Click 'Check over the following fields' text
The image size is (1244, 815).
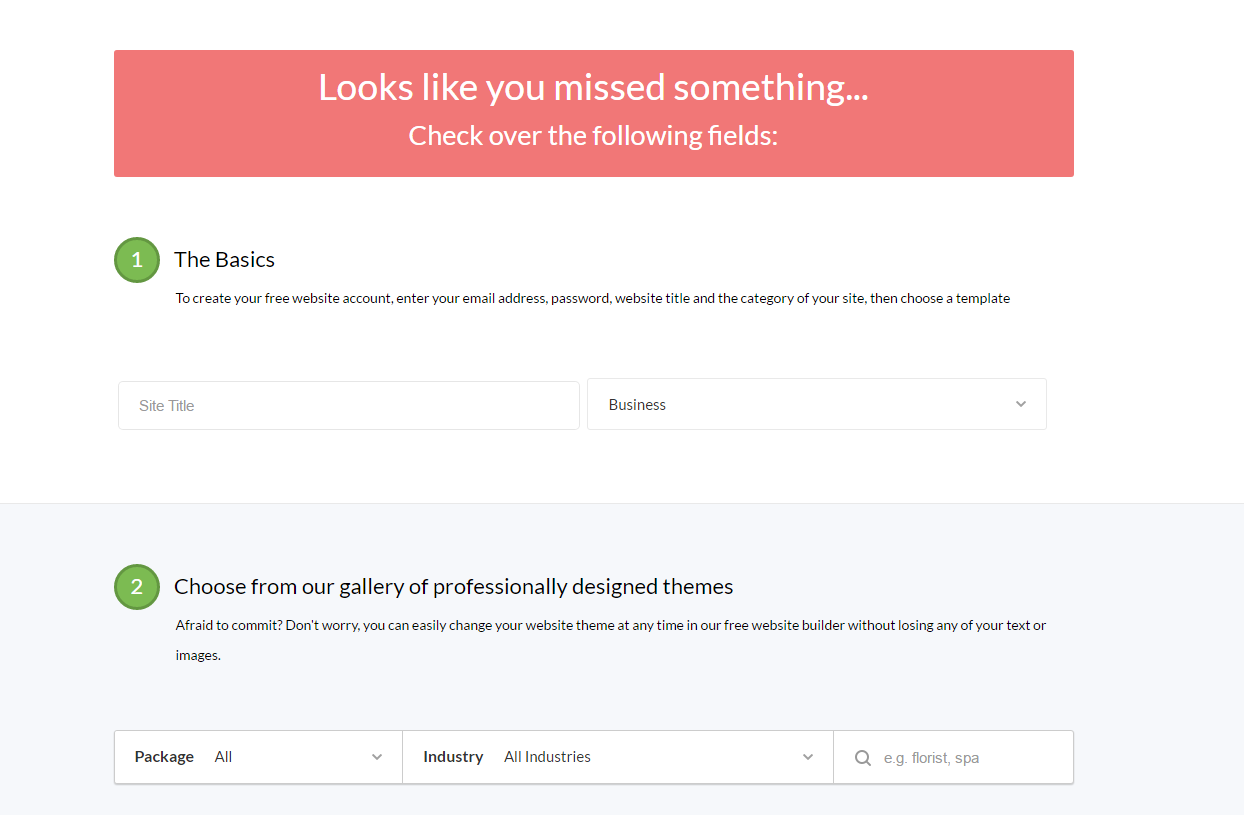[593, 135]
